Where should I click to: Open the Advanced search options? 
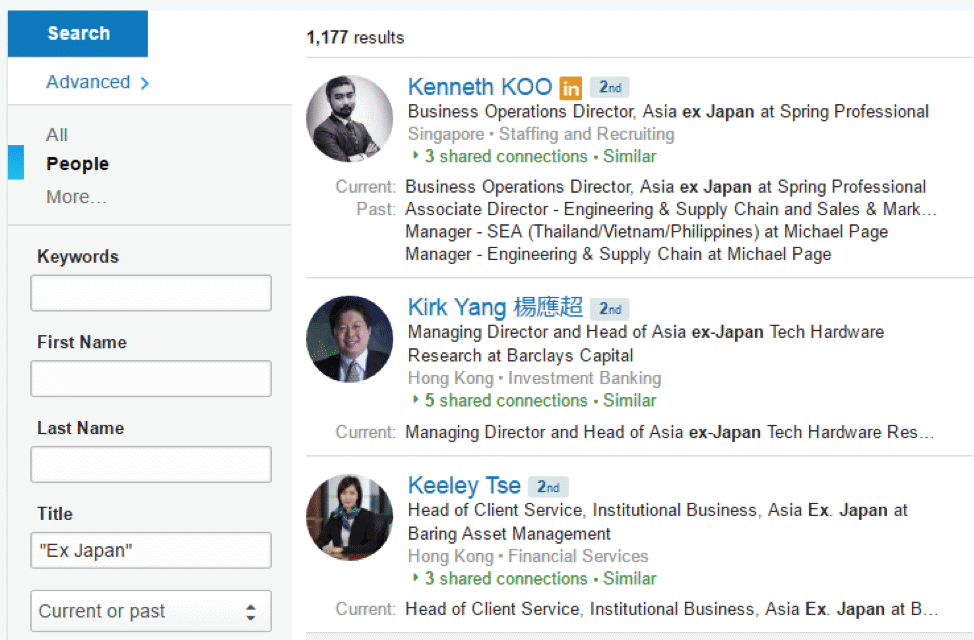tap(97, 82)
